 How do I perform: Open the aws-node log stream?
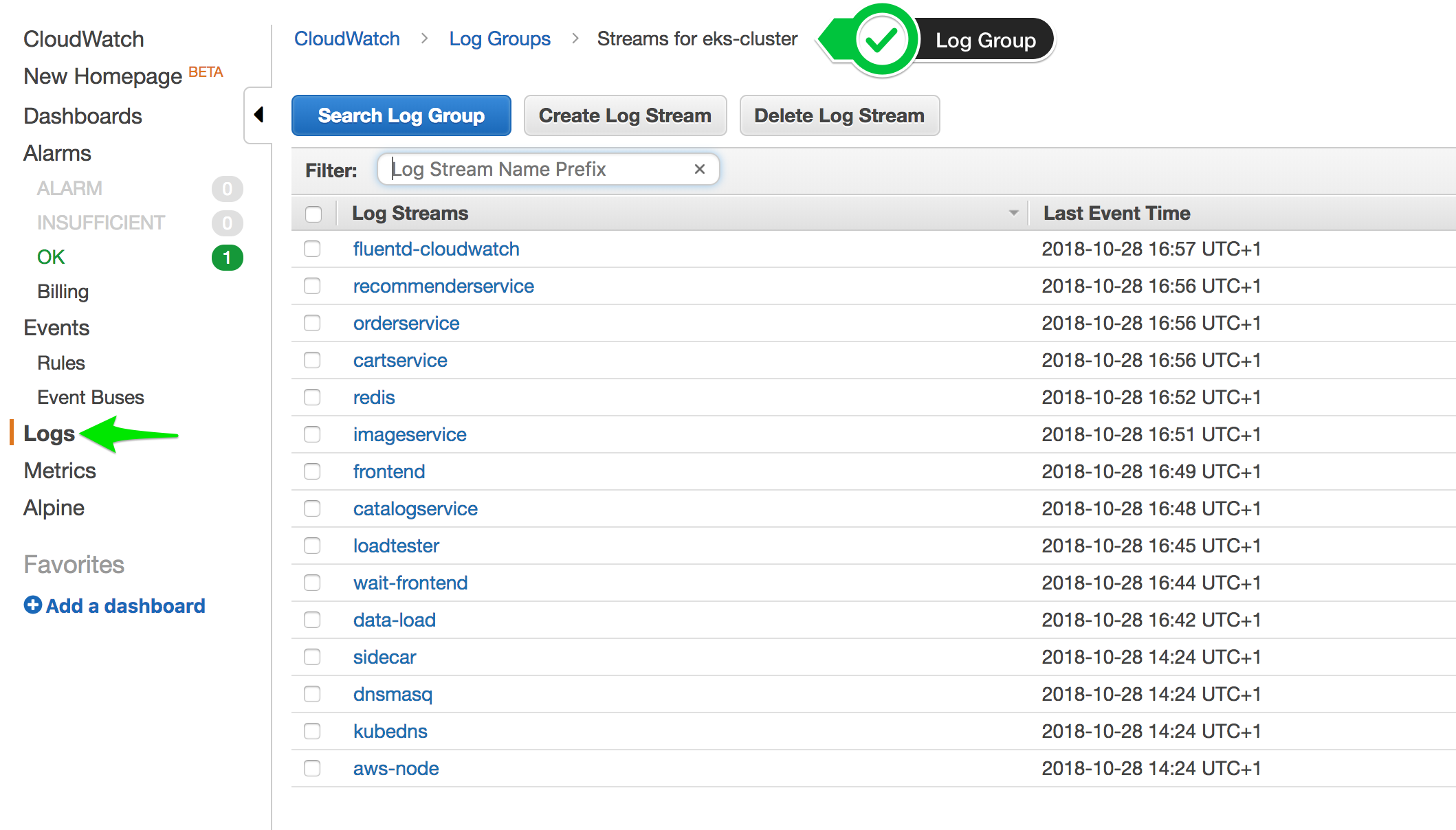[396, 768]
